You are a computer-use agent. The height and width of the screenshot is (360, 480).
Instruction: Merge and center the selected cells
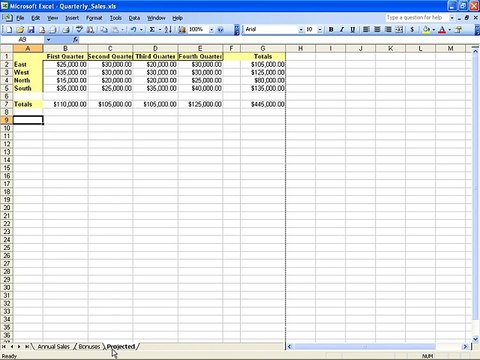(399, 30)
